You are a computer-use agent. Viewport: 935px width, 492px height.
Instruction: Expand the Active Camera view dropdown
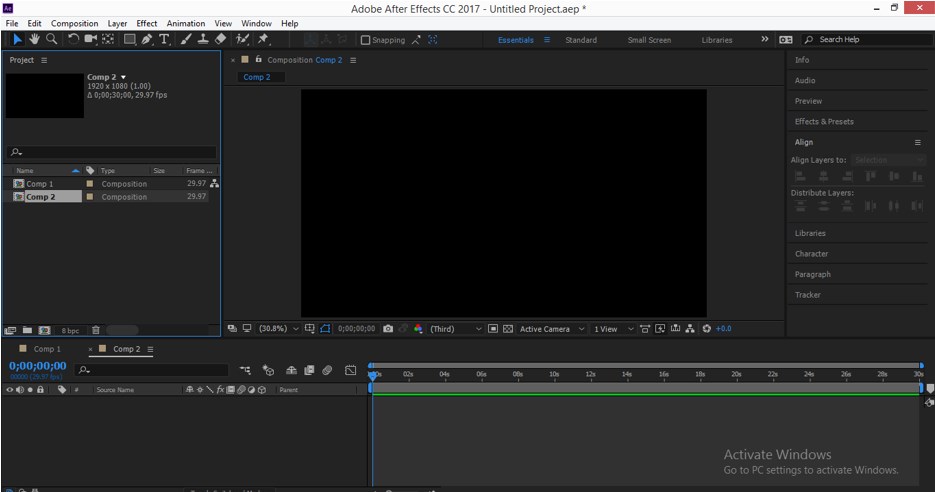click(550, 329)
